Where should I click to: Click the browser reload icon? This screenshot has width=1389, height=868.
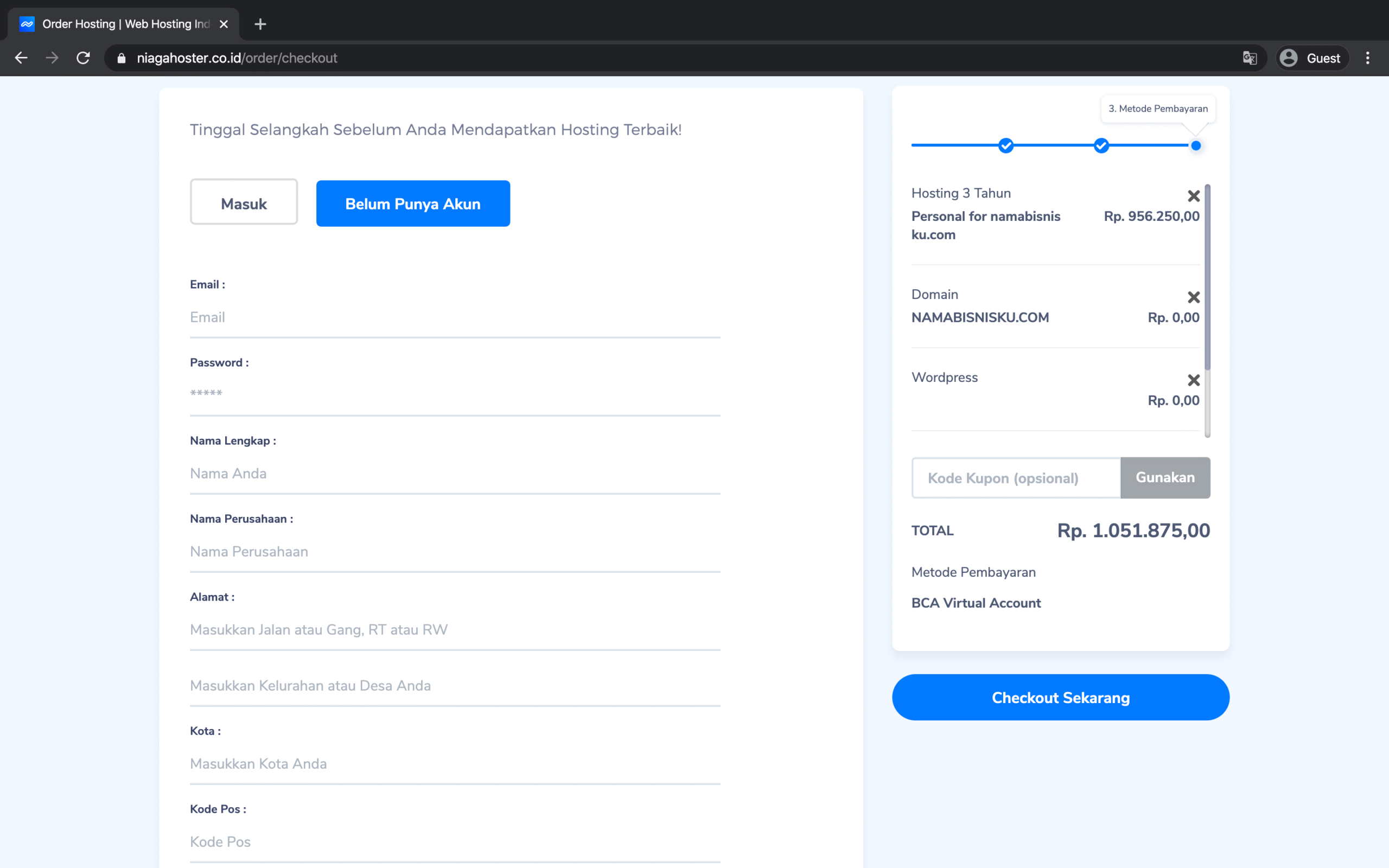[83, 58]
